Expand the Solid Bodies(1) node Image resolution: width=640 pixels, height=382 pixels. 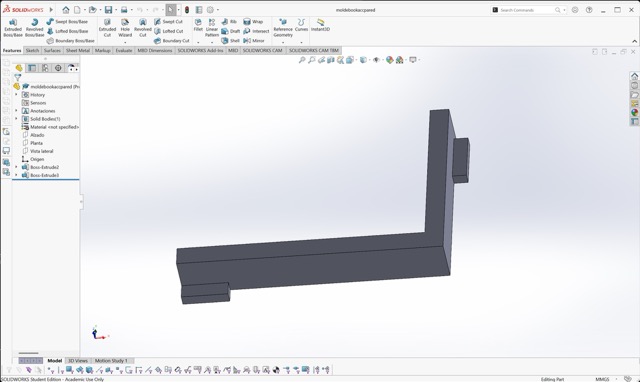[16, 119]
